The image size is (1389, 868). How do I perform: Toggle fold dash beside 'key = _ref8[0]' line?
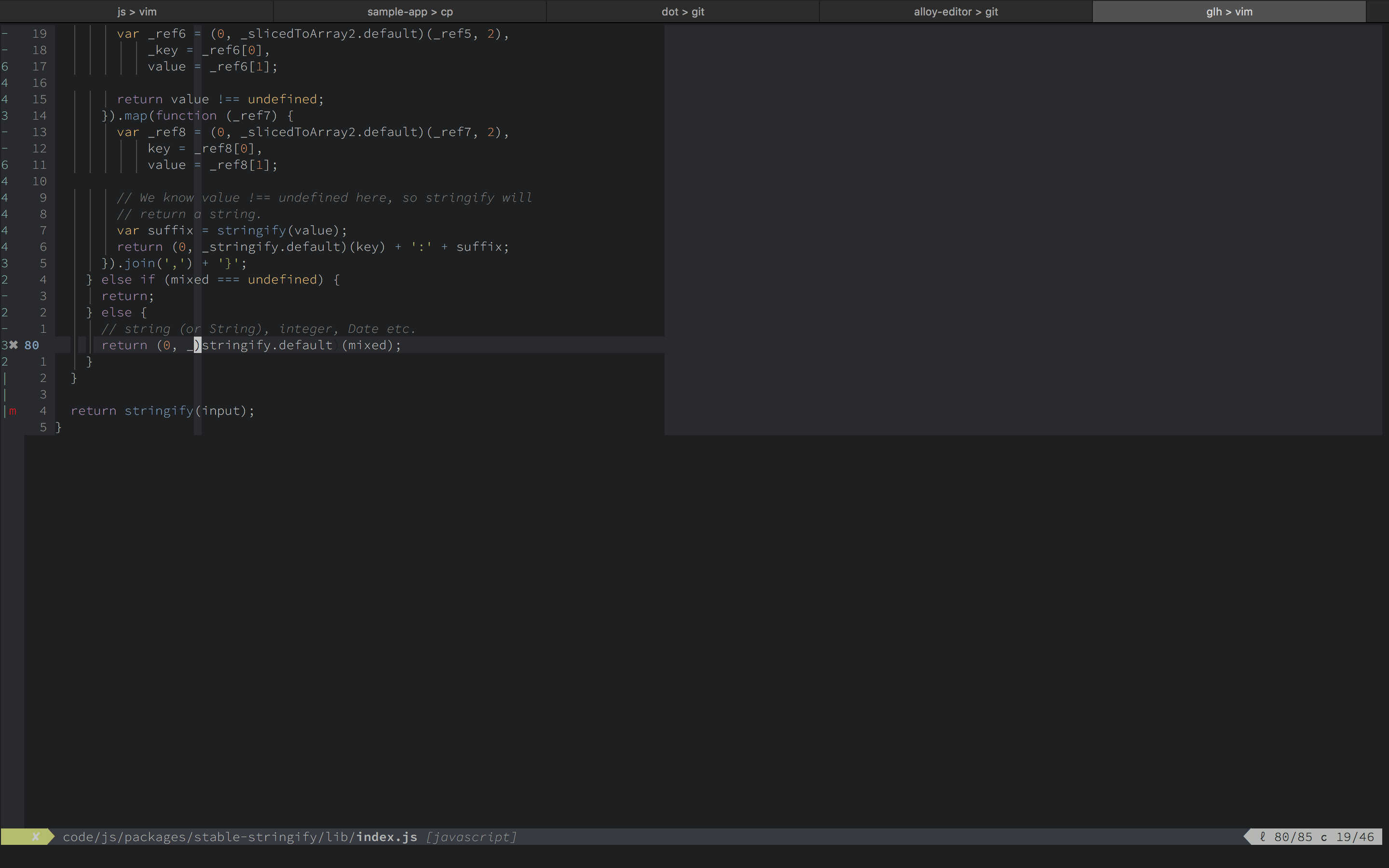(x=5, y=149)
